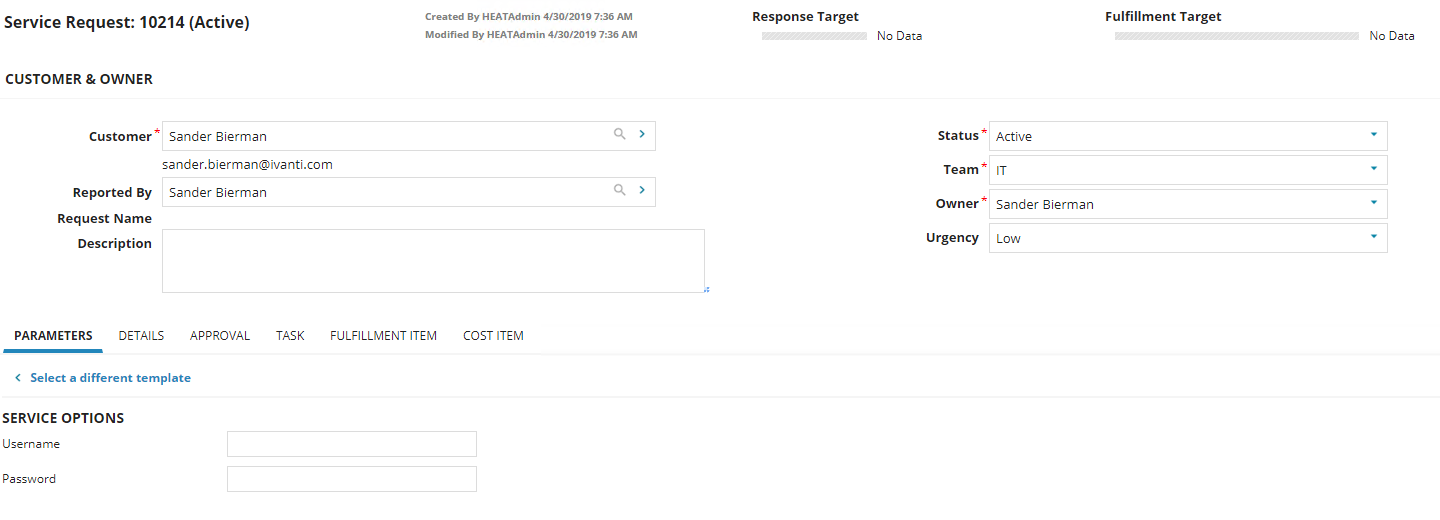This screenshot has width=1440, height=520.
Task: Expand the Status dropdown showing Active
Action: click(1188, 136)
